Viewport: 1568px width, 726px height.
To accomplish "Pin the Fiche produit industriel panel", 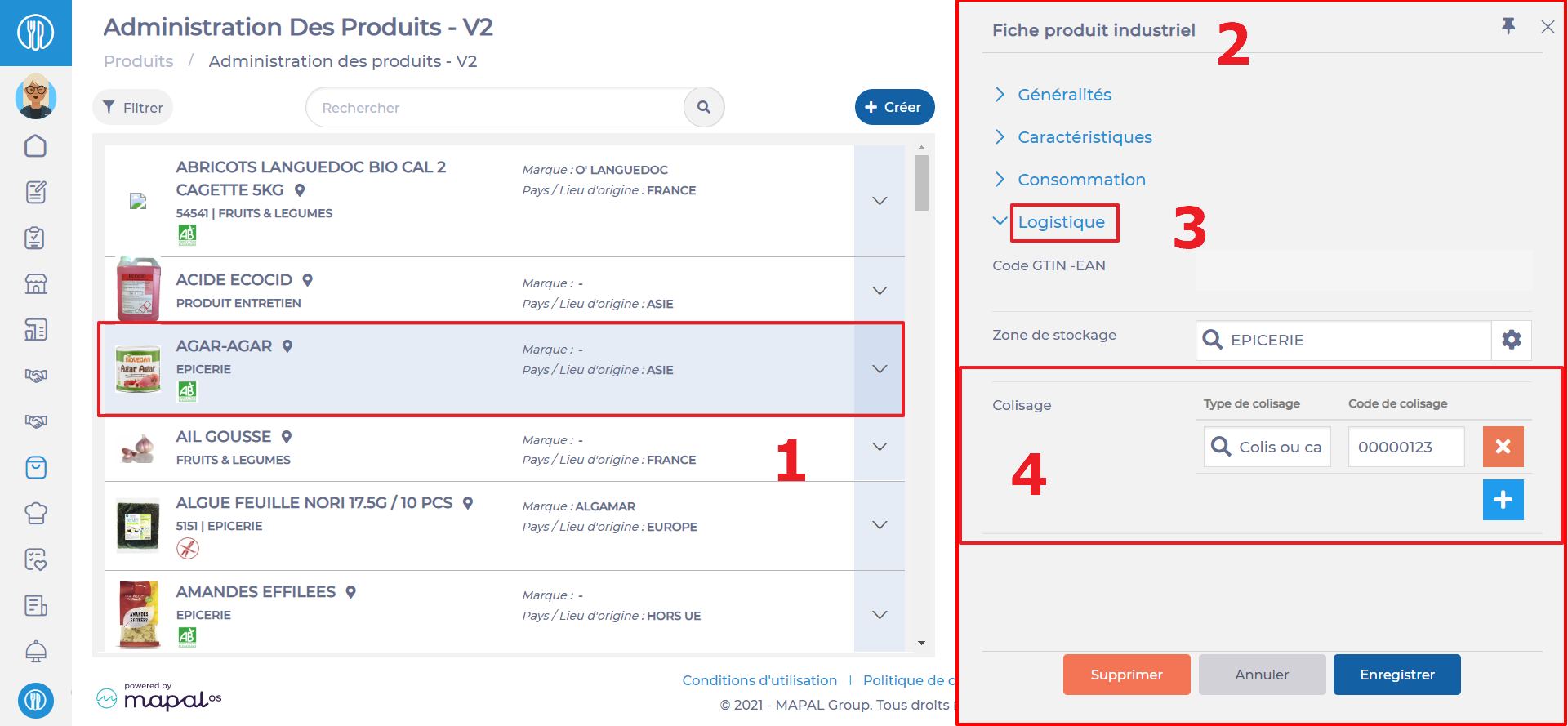I will [x=1508, y=26].
